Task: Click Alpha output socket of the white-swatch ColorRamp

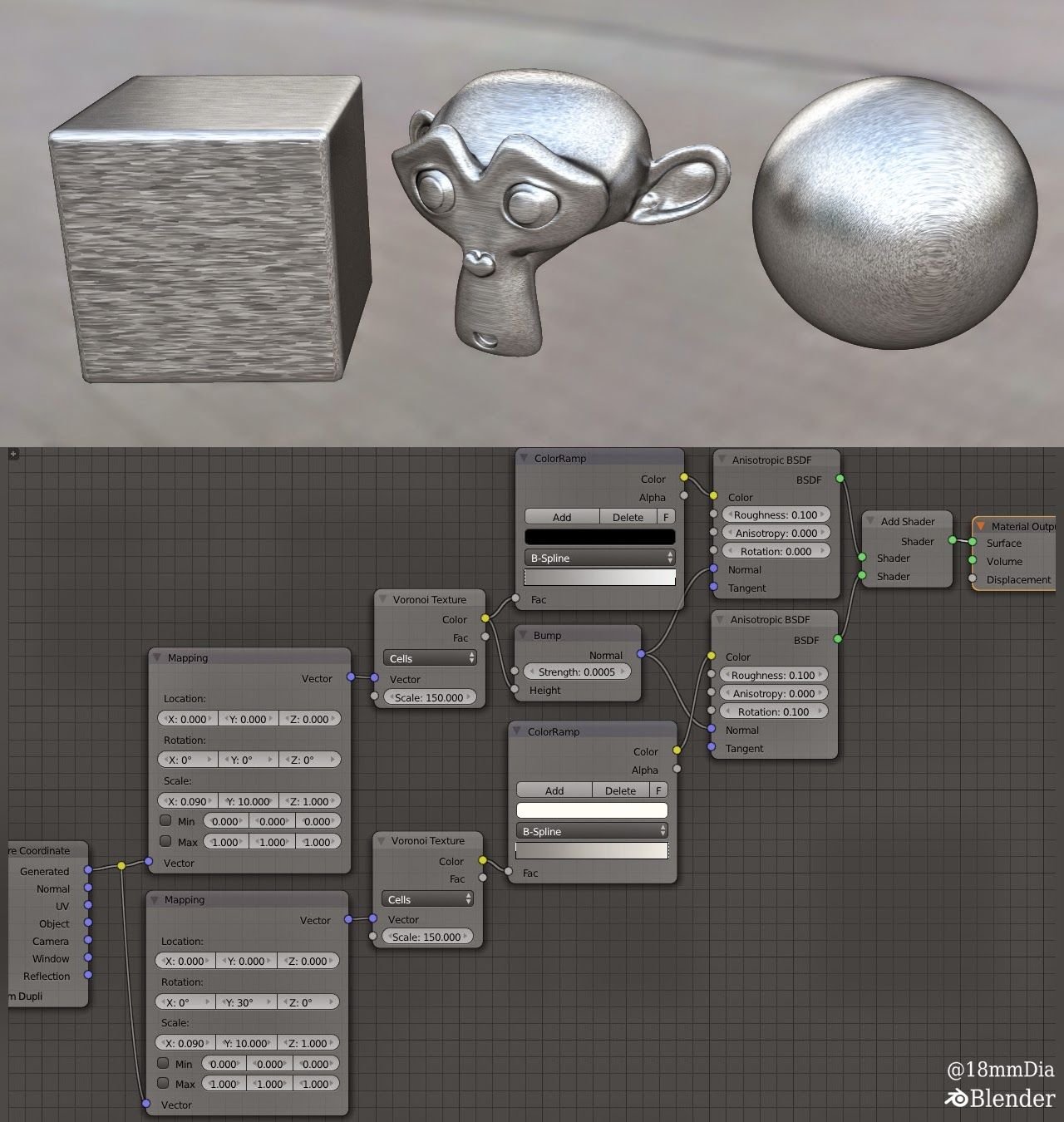Action: (677, 769)
